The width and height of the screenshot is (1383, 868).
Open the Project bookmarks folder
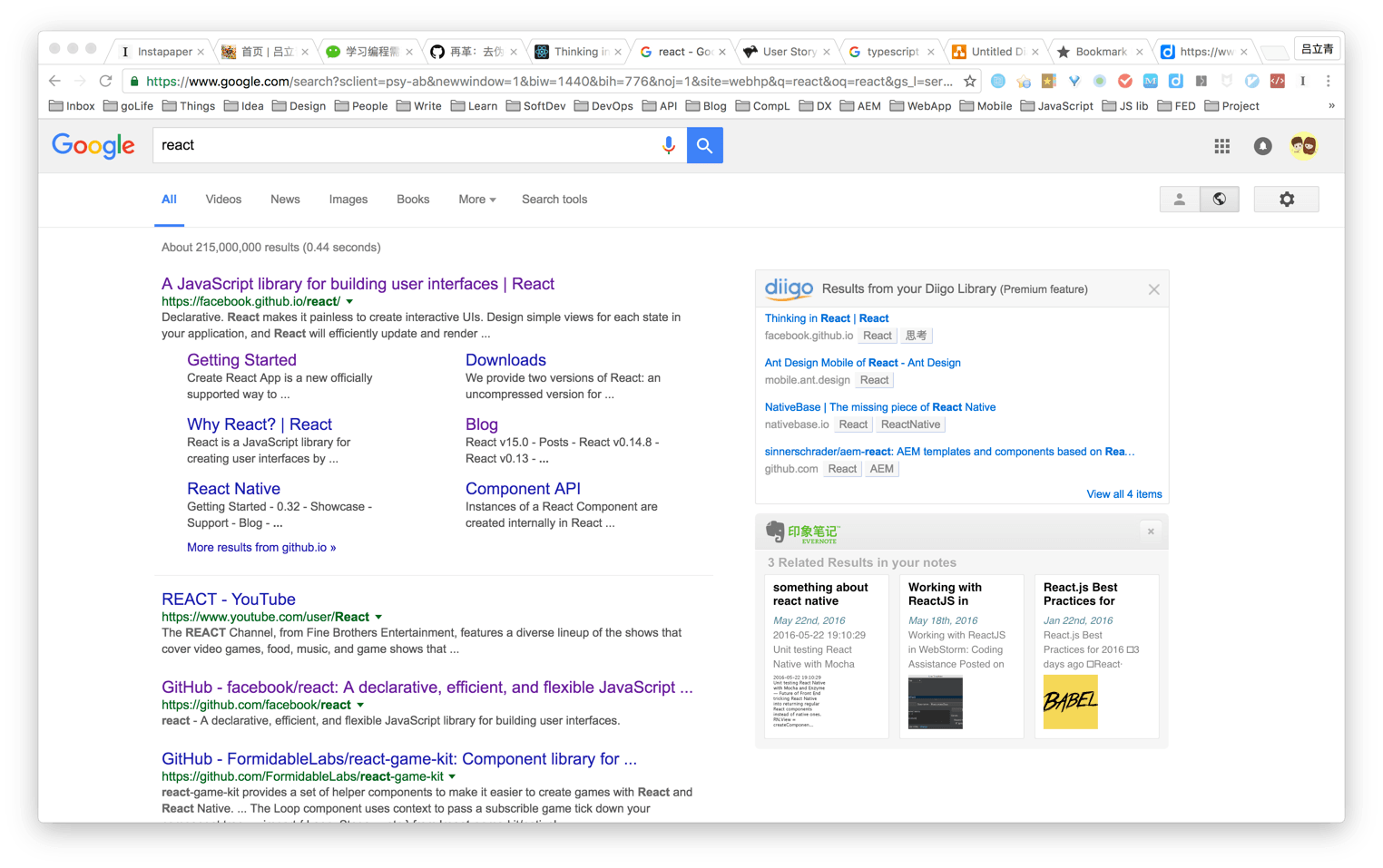pyautogui.click(x=1231, y=106)
